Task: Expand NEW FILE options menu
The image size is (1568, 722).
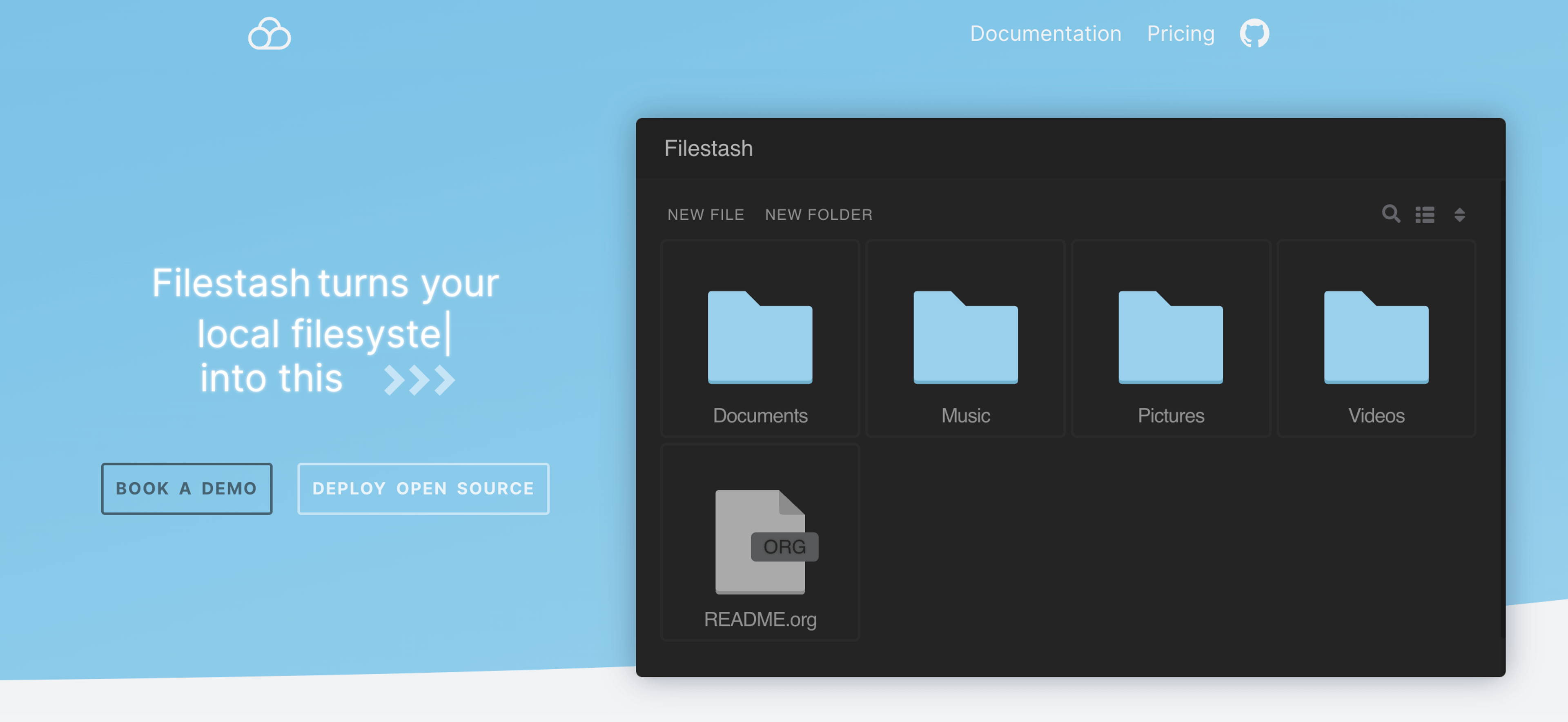Action: [x=706, y=214]
